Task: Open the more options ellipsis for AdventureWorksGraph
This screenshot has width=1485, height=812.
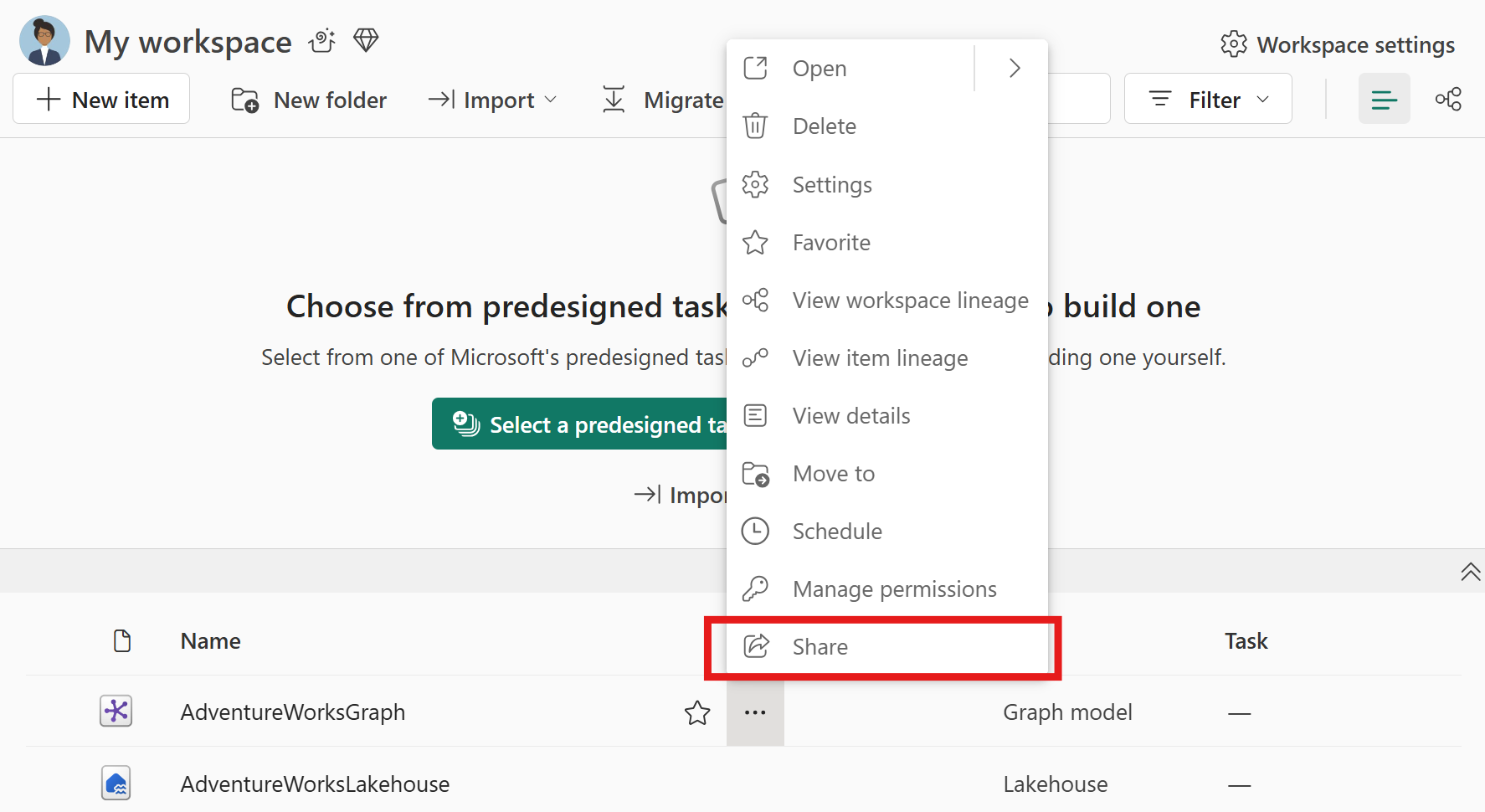Action: tap(755, 712)
